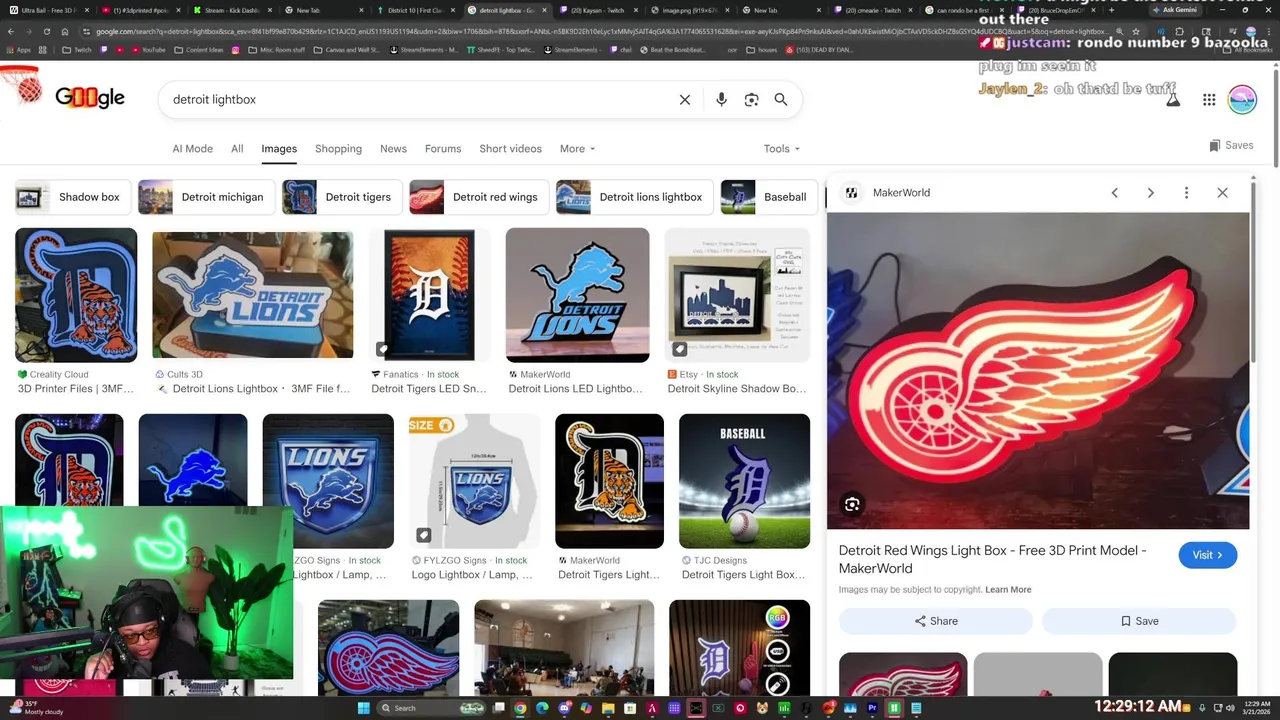Viewport: 1280px width, 720px height.
Task: Click the Windows taskbar Search box
Action: coord(432,708)
